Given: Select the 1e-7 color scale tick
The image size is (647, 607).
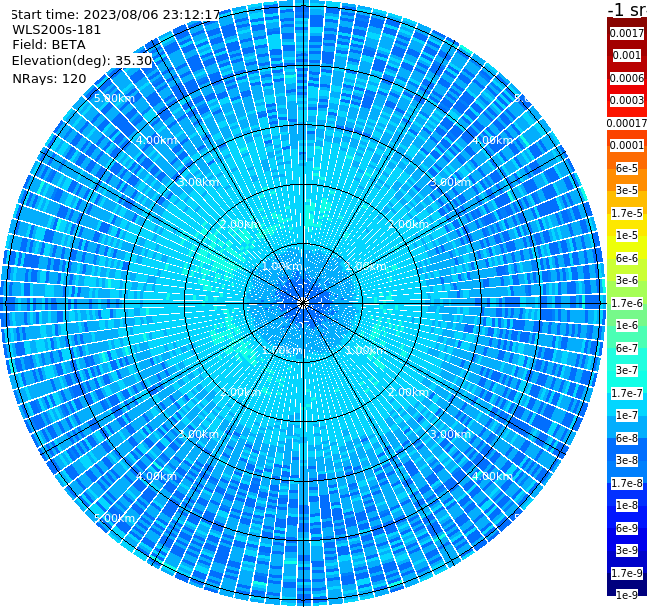Looking at the screenshot, I should (x=627, y=415).
